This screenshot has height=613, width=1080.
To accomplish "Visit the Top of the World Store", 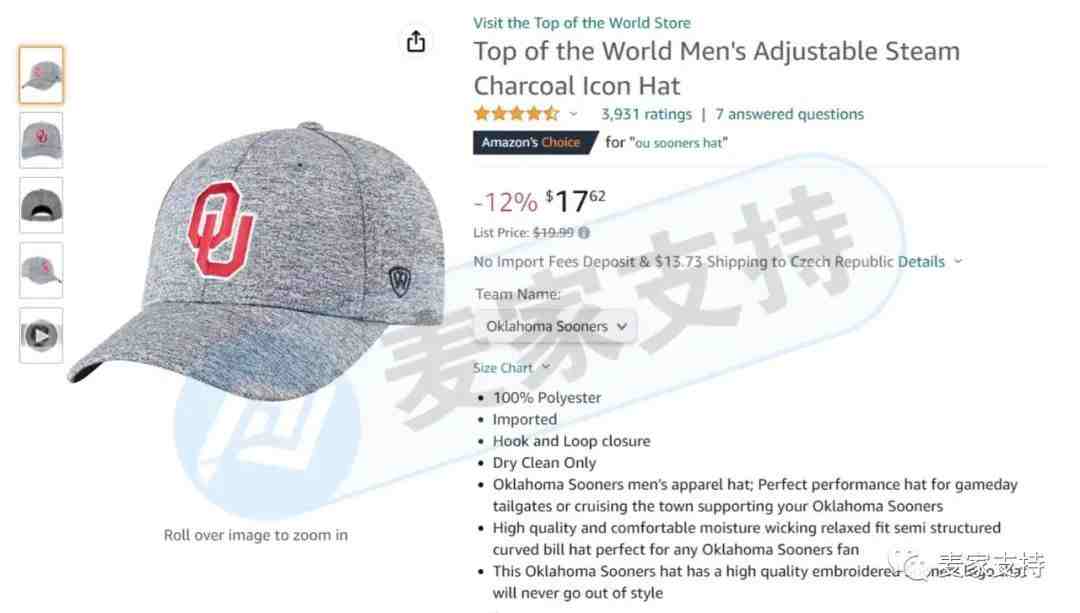I will pos(581,23).
